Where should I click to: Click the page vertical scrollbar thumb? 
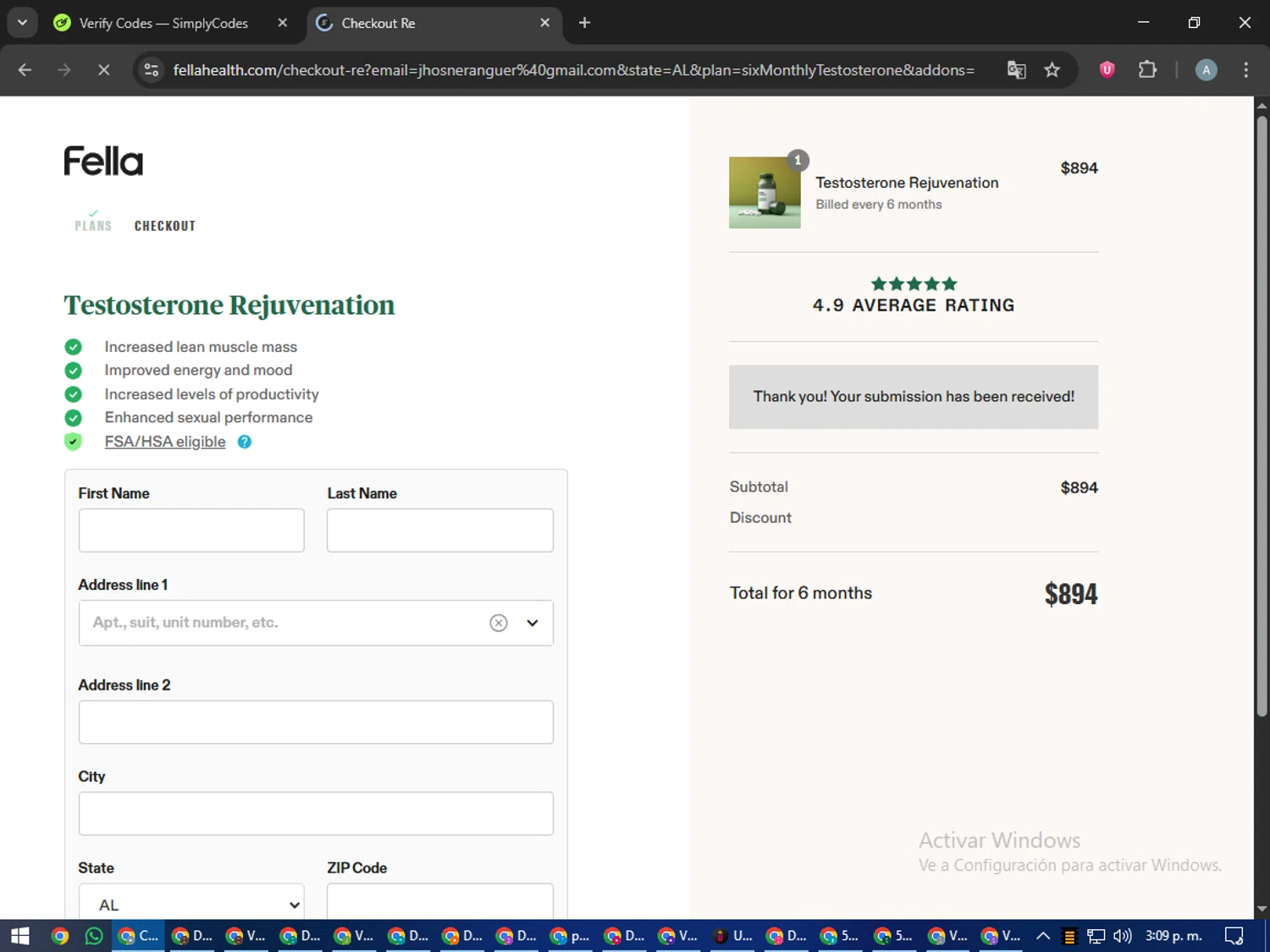(1262, 416)
